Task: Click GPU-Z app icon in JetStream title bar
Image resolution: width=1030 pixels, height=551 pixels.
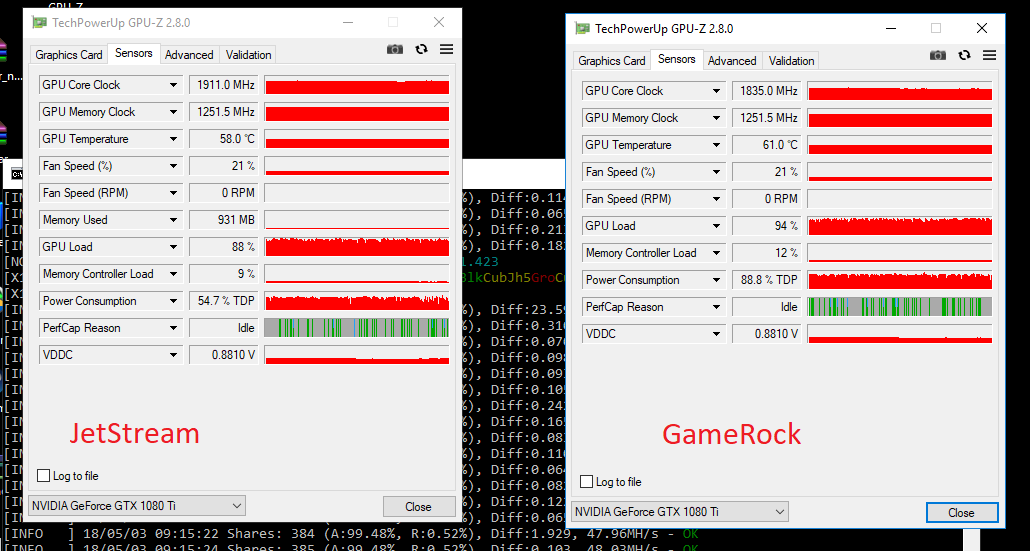Action: point(39,22)
